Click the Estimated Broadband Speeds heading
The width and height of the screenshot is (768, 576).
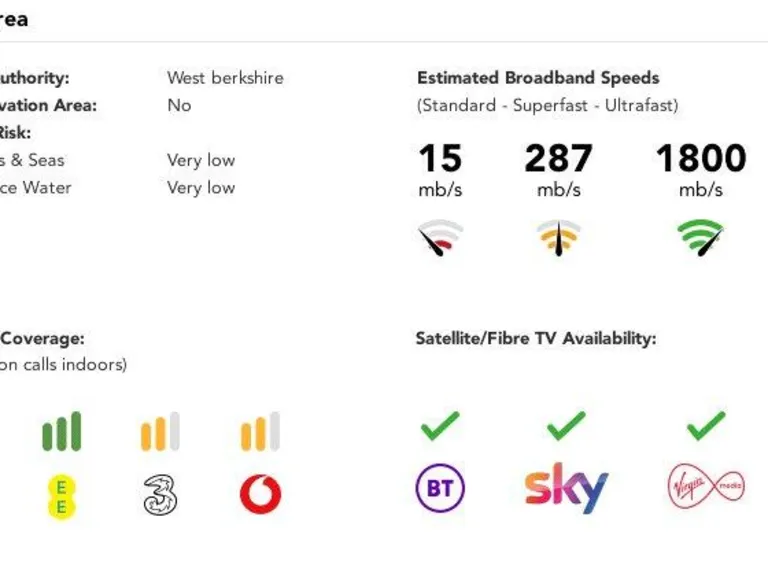538,78
